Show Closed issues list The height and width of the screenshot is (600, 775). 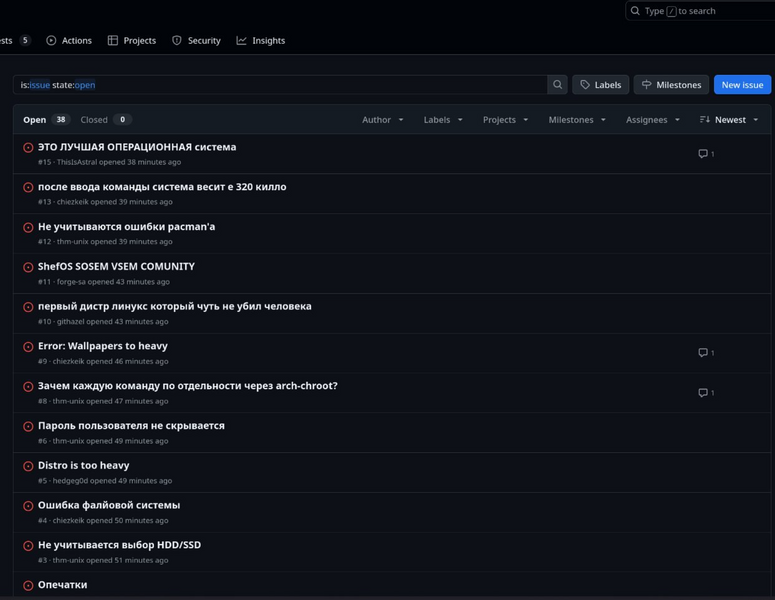105,120
